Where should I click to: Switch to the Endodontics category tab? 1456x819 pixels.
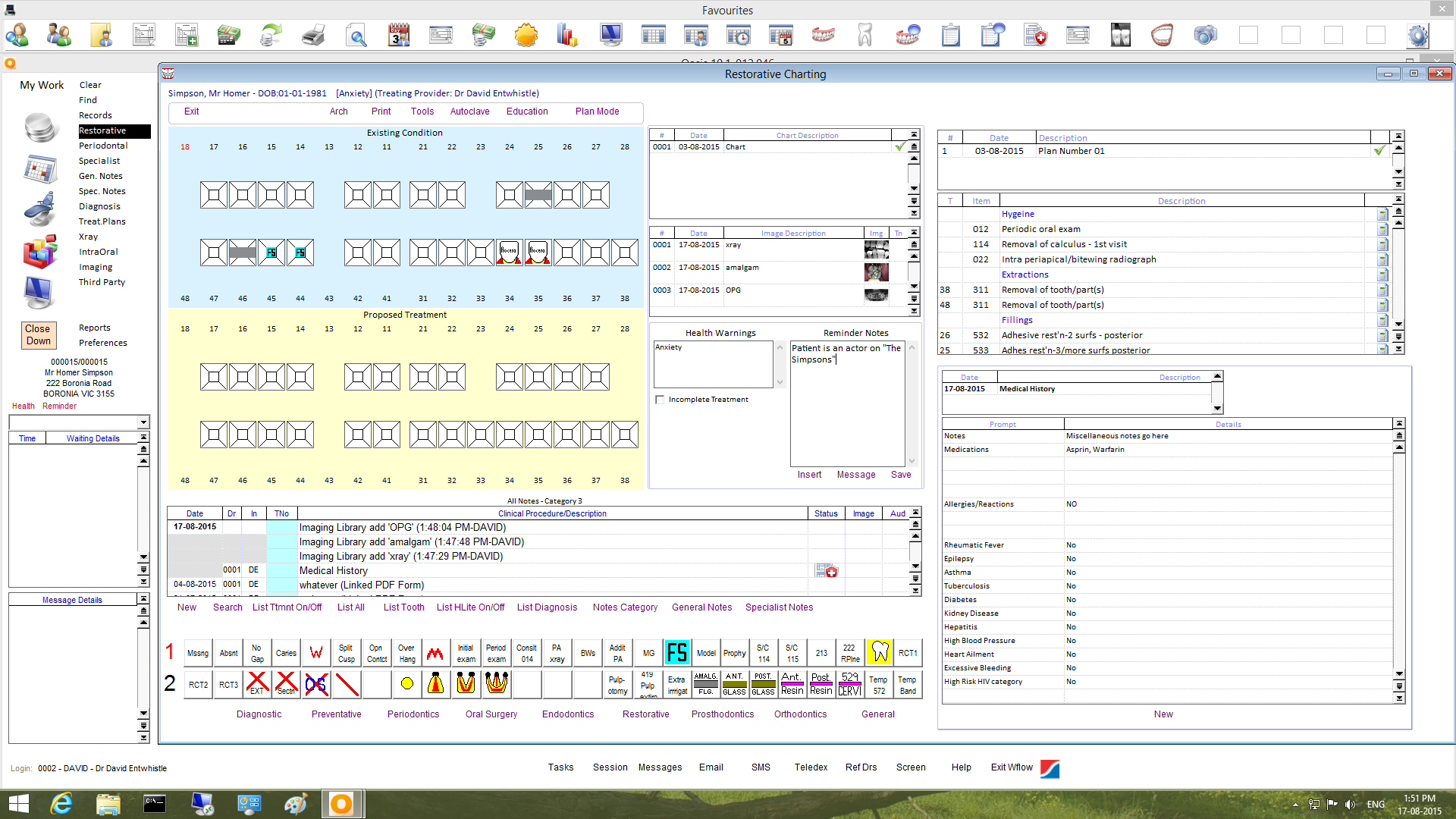point(567,714)
